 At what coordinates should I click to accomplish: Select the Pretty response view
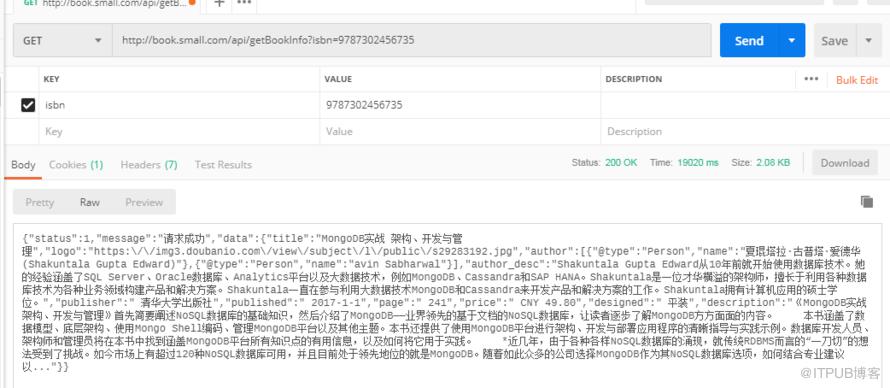pyautogui.click(x=39, y=202)
